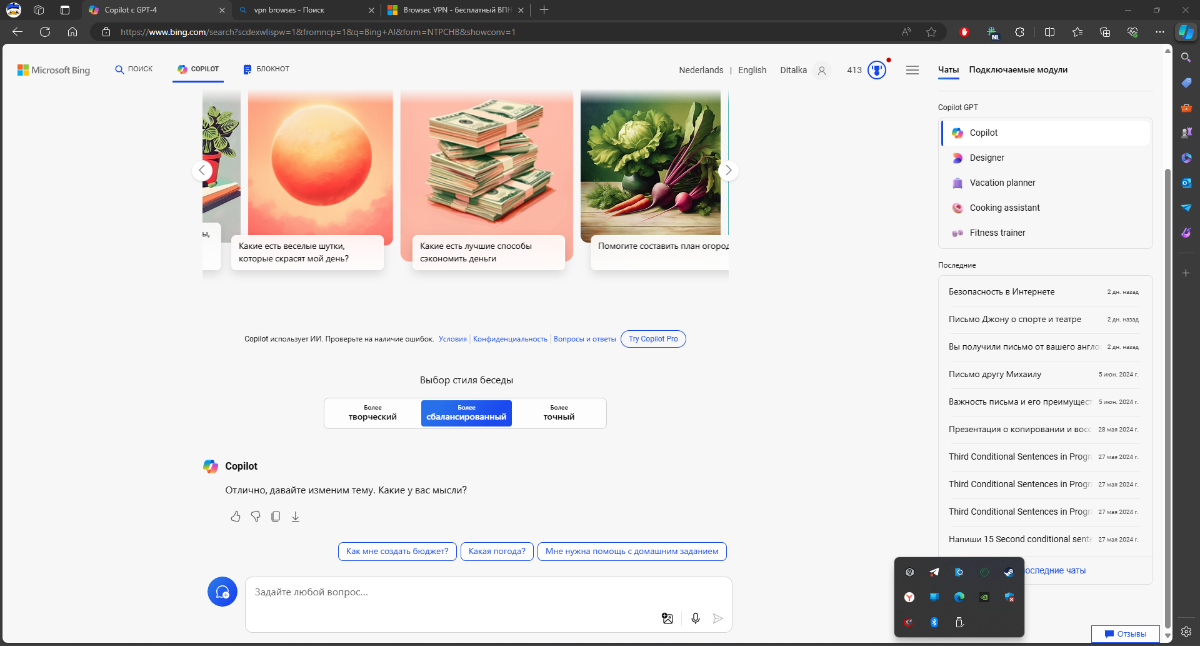Viewport: 1200px width, 646px height.
Task: Click the thumbs up icon under Copilot's reply
Action: [x=236, y=517]
